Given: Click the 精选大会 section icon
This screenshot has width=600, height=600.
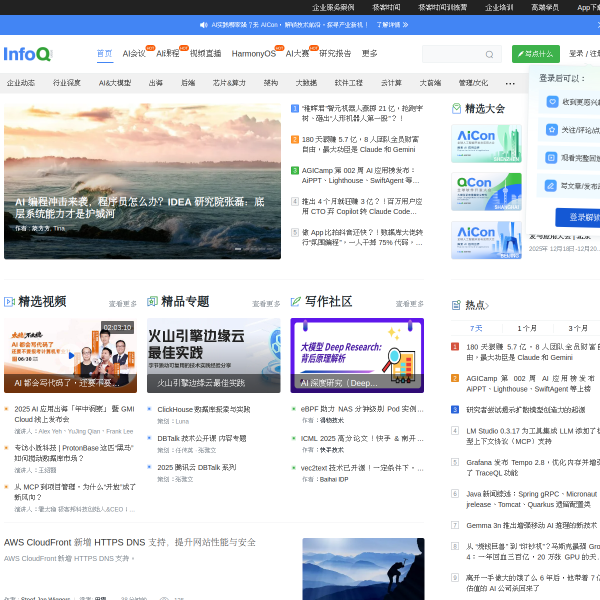Looking at the screenshot, I should click(456, 109).
